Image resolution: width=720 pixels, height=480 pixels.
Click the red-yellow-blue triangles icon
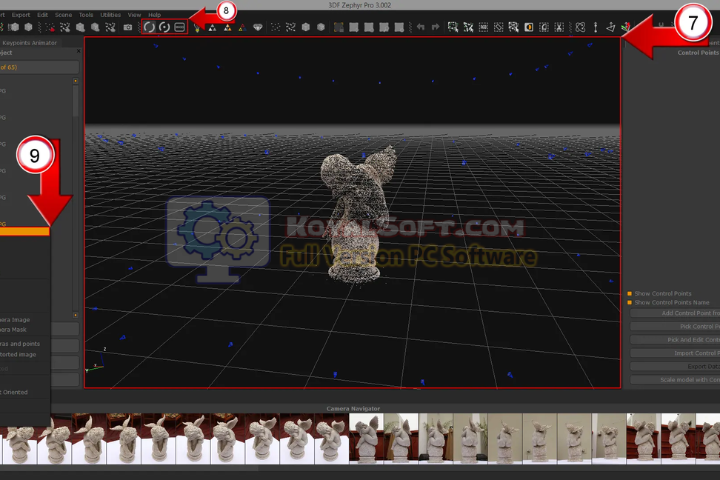click(242, 28)
